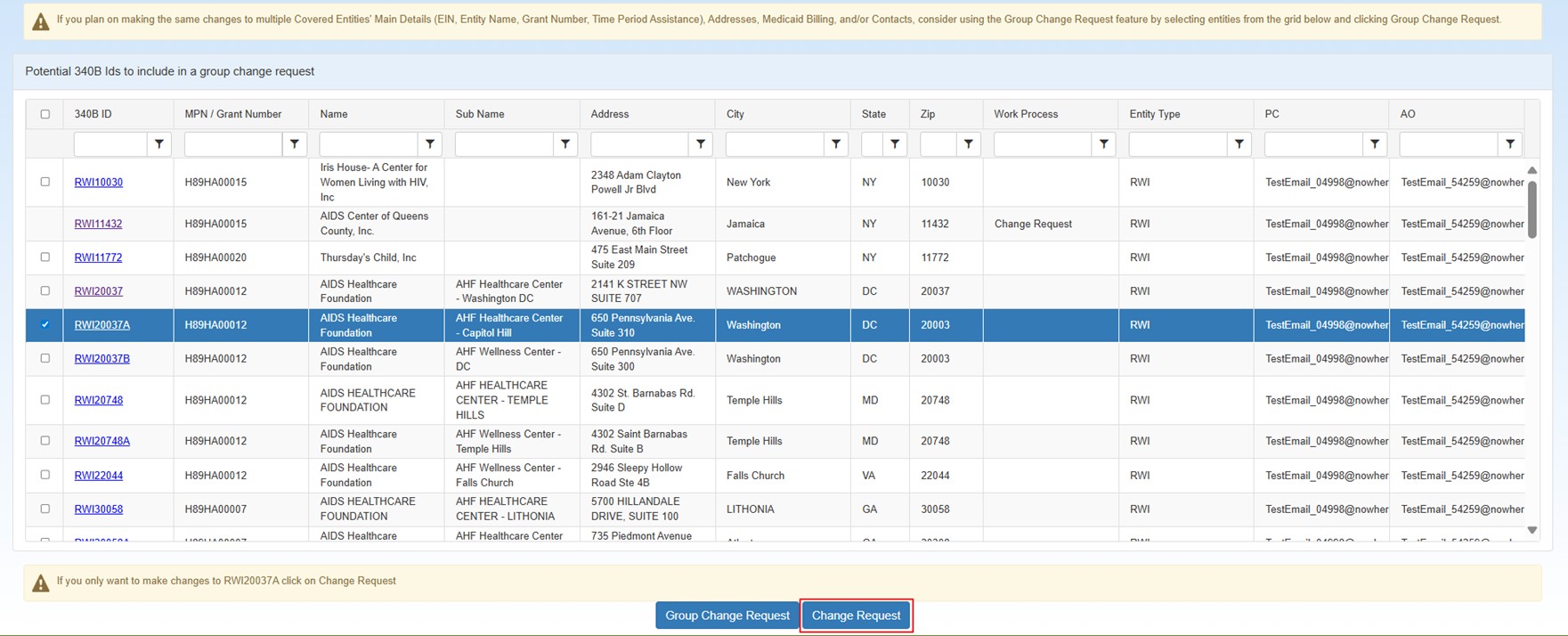The image size is (1568, 636).
Task: Open the 340B ID column filter icon
Action: pyautogui.click(x=158, y=144)
